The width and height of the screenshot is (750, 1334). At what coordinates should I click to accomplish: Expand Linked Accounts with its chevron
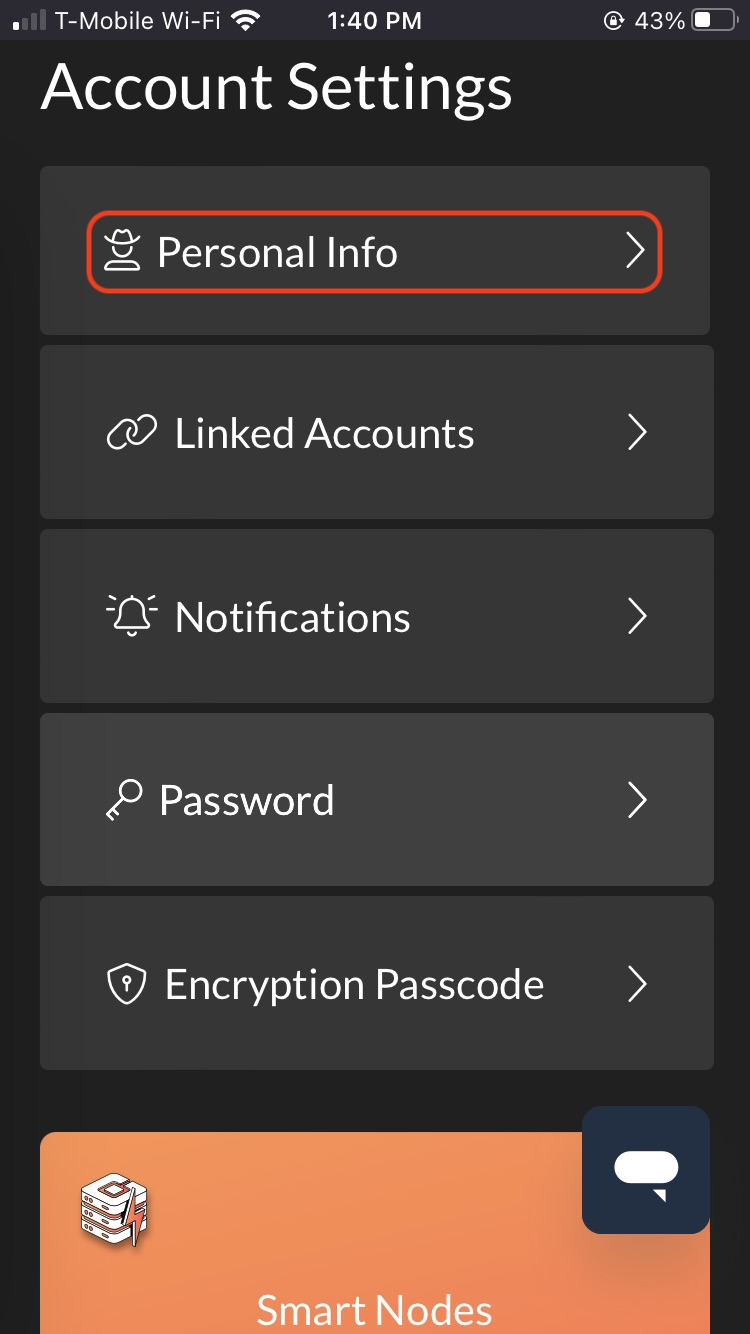(x=637, y=432)
